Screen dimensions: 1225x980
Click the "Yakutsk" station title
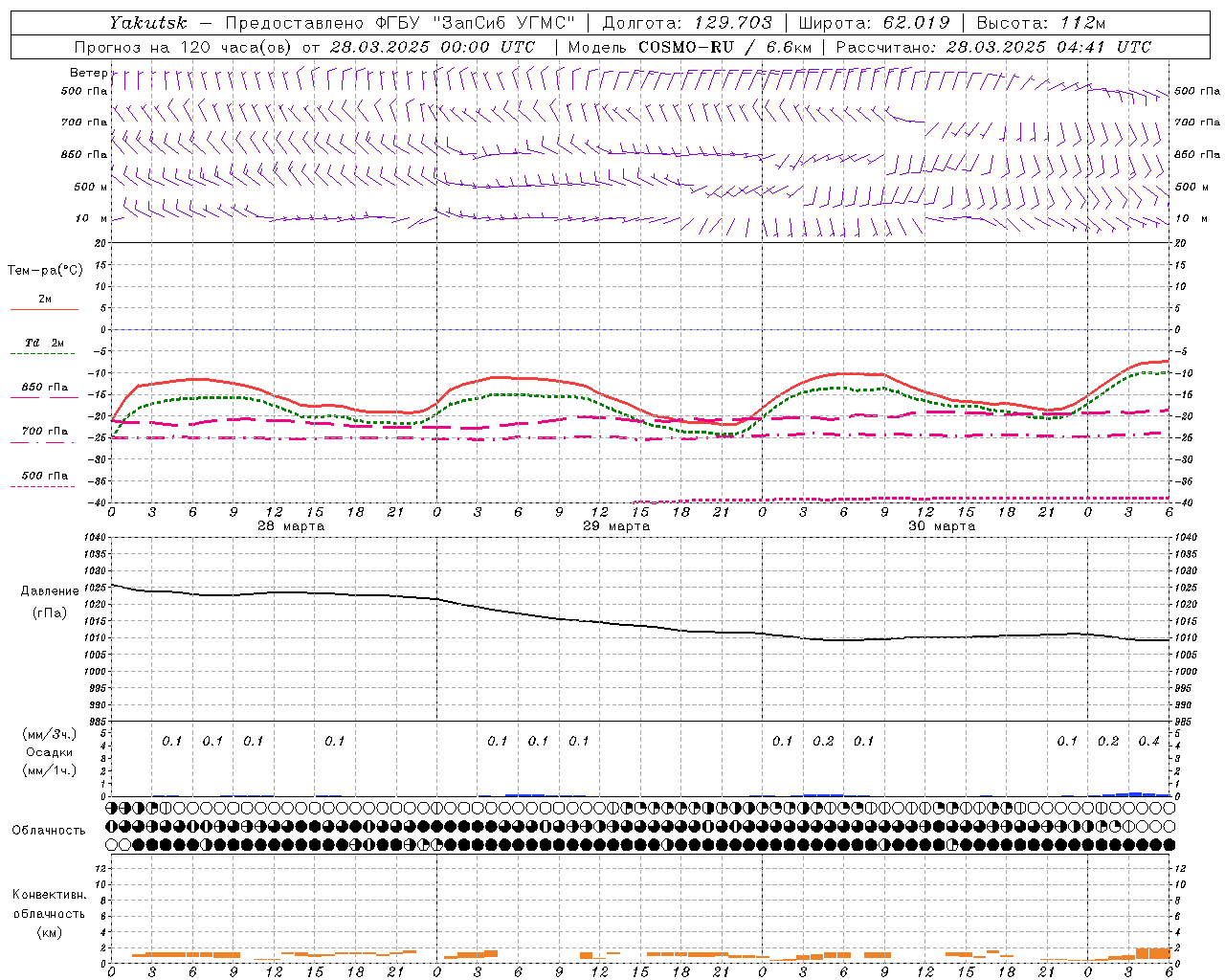[x=147, y=23]
